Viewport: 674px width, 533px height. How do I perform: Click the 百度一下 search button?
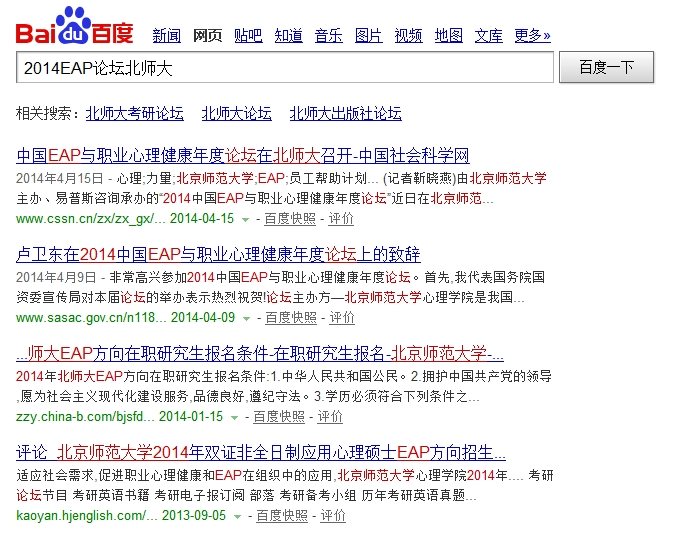(606, 68)
